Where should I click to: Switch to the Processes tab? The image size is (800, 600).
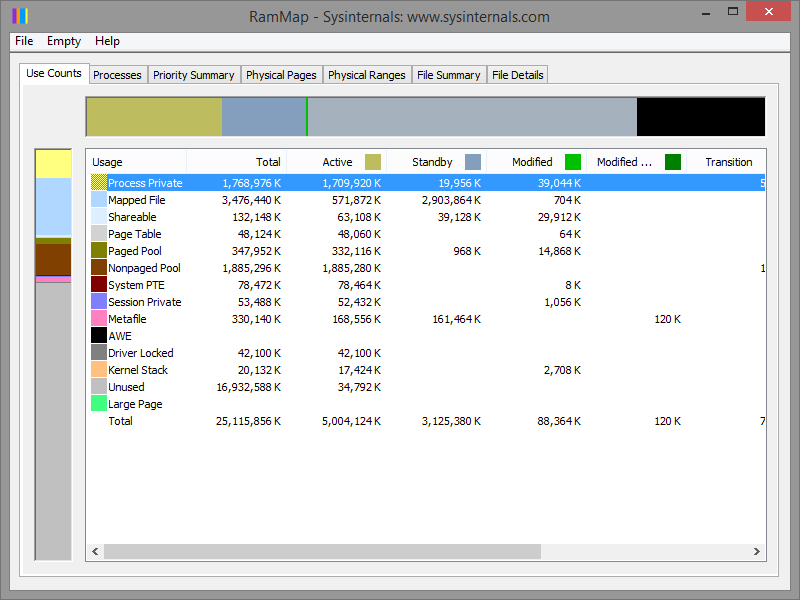117,75
